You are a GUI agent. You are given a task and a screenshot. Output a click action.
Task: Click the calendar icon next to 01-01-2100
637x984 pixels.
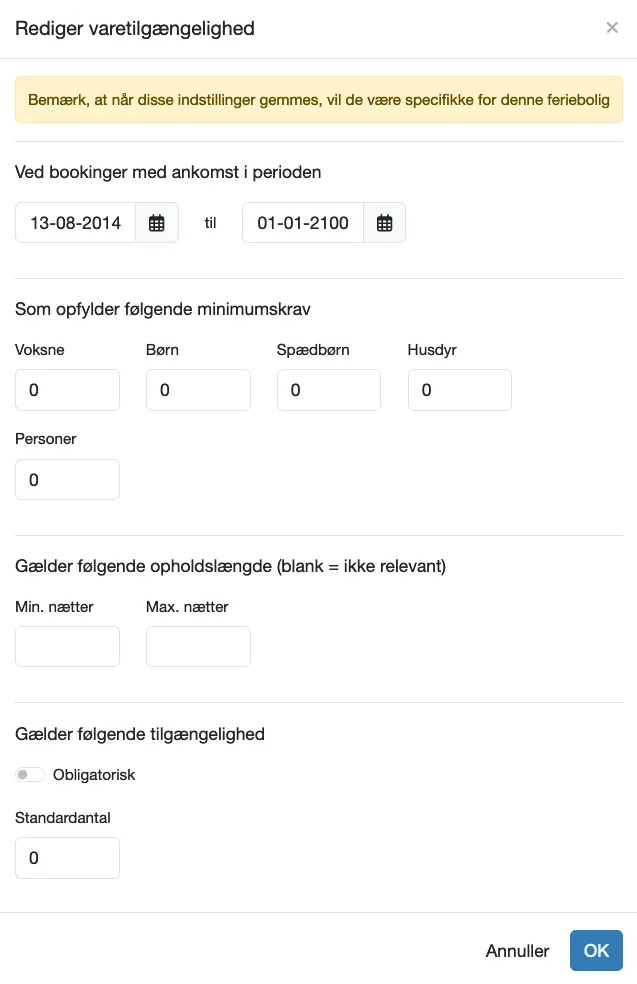[385, 222]
